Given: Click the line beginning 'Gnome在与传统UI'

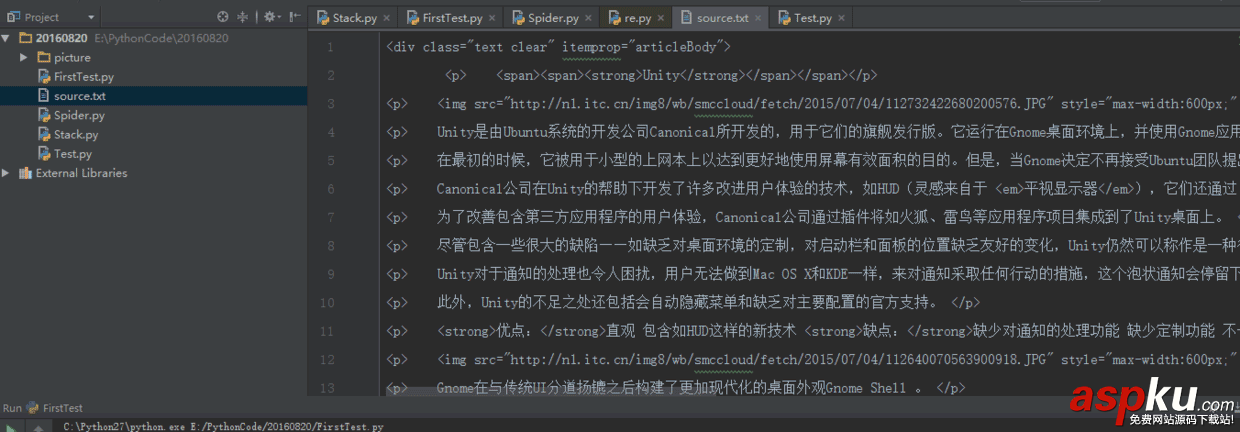Looking at the screenshot, I should click(675, 388).
